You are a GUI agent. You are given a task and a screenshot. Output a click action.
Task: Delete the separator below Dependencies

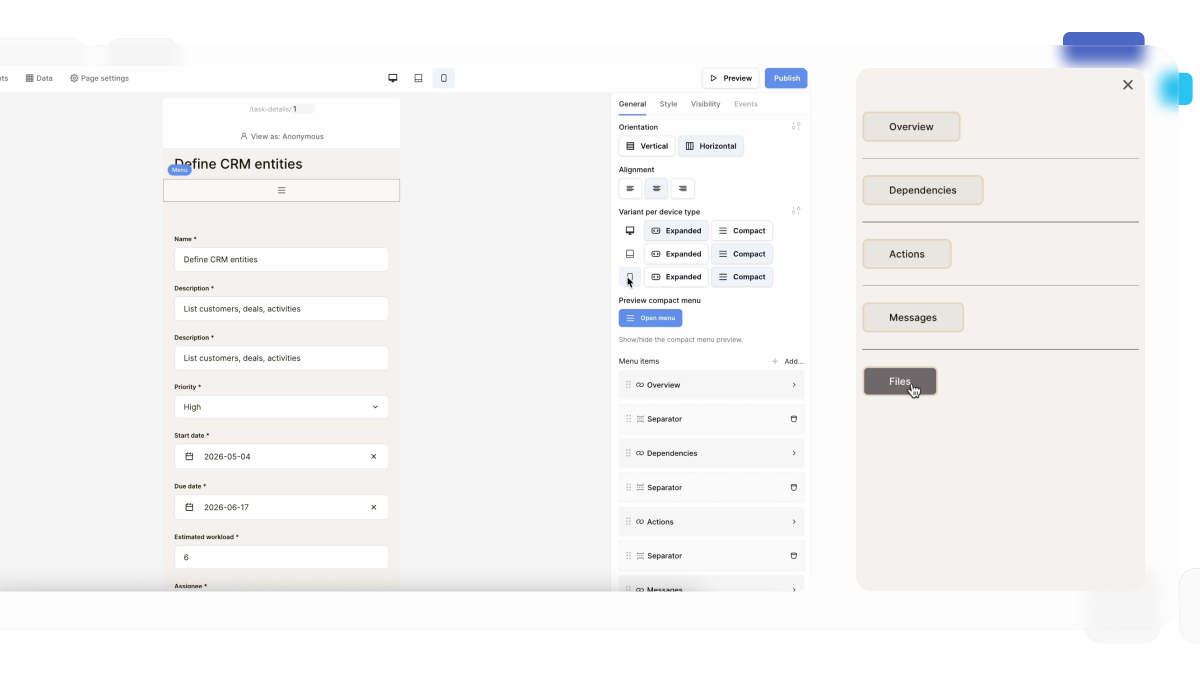794,488
